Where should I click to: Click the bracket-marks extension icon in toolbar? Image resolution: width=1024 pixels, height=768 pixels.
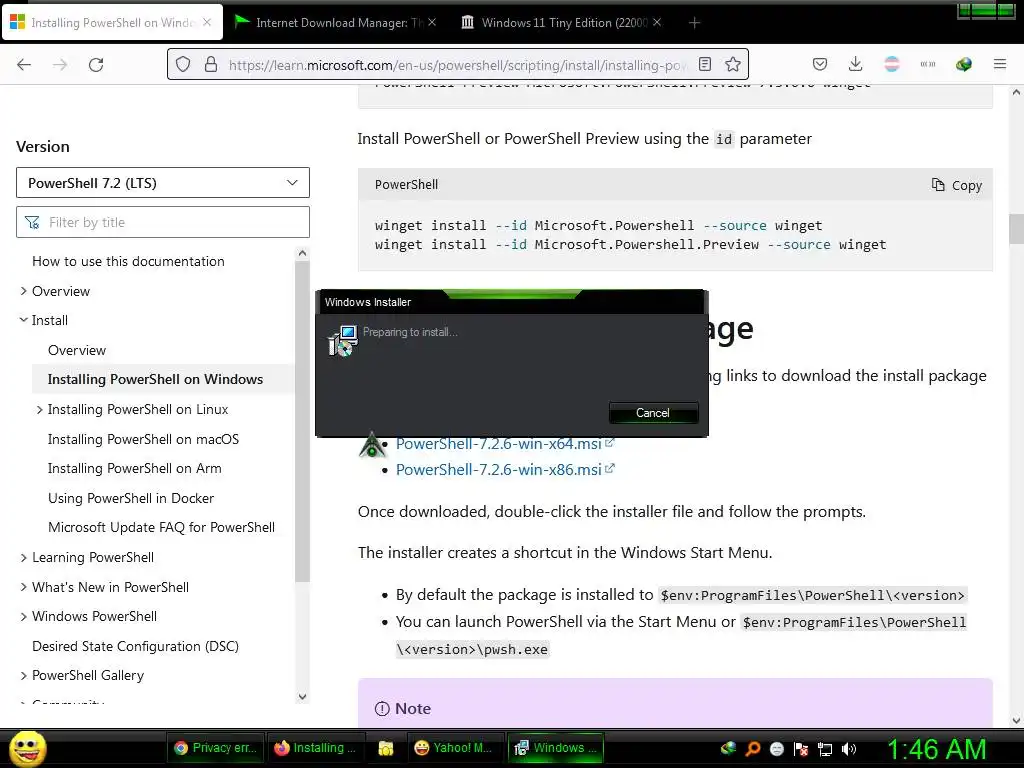[928, 64]
